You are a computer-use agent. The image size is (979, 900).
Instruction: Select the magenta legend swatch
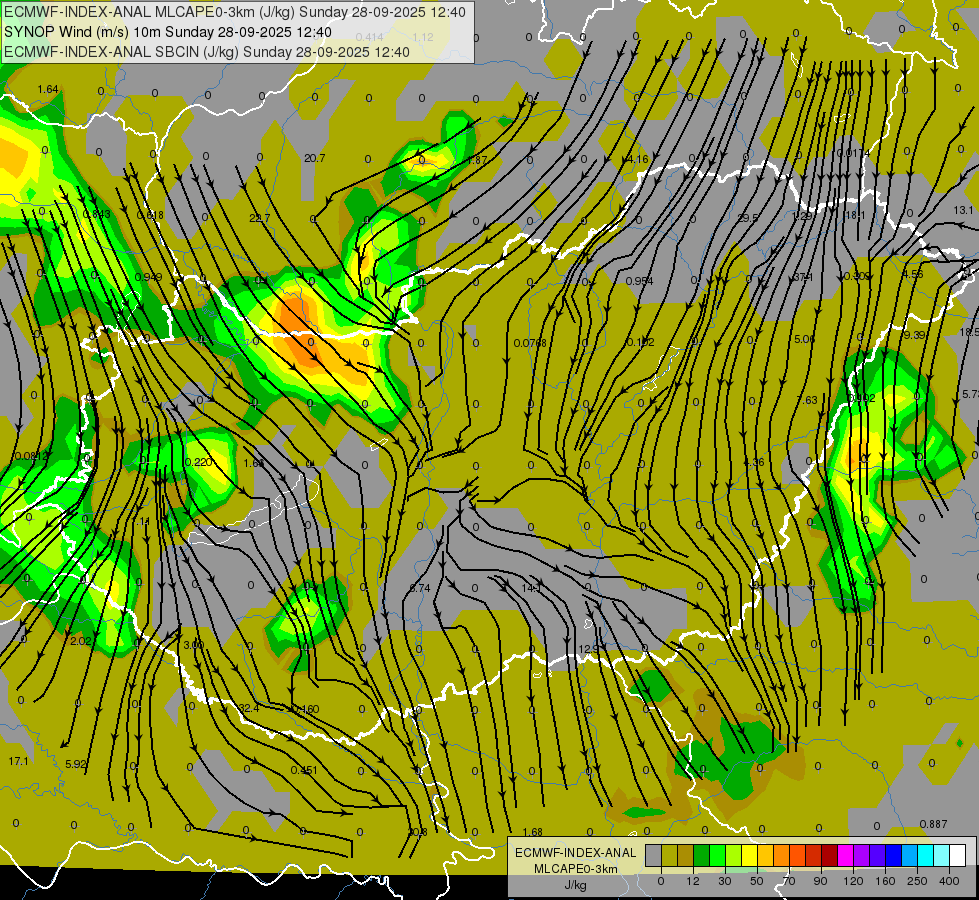pyautogui.click(x=846, y=855)
